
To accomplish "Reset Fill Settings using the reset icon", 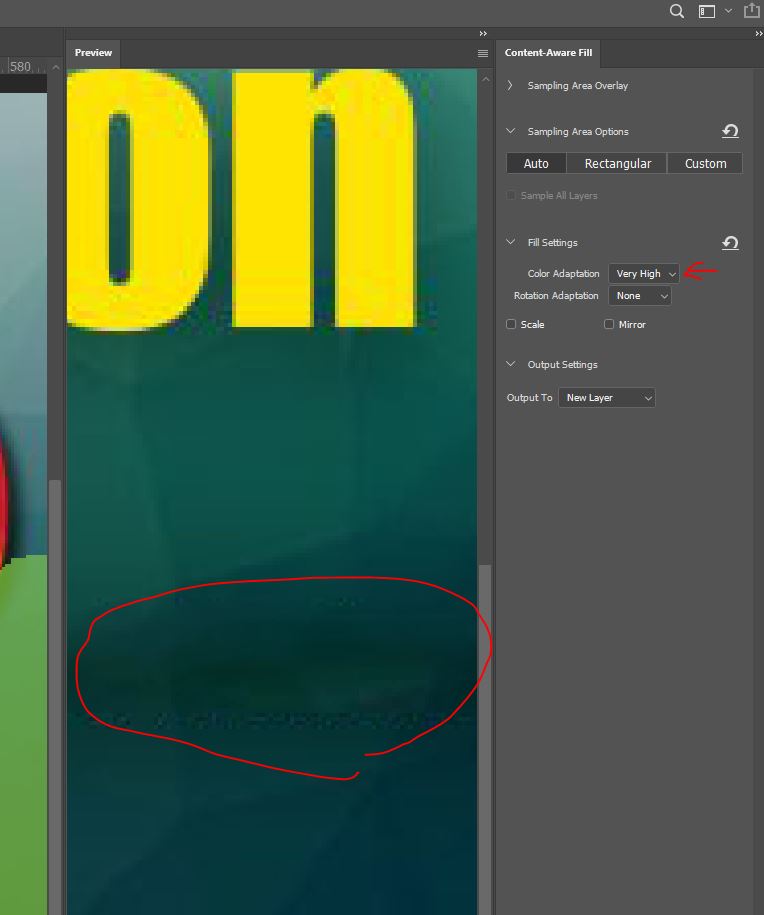I will [730, 243].
